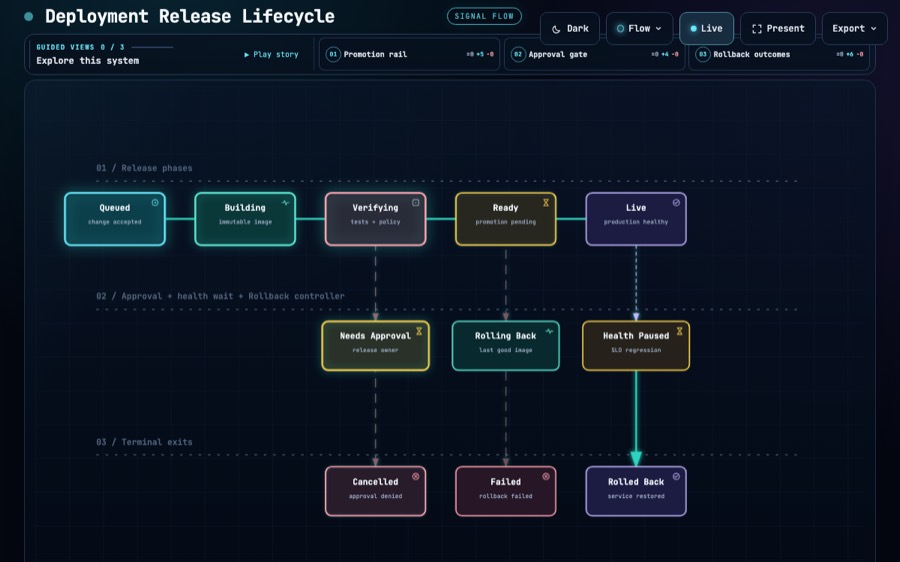Click 'Explore this system' text

point(88,61)
